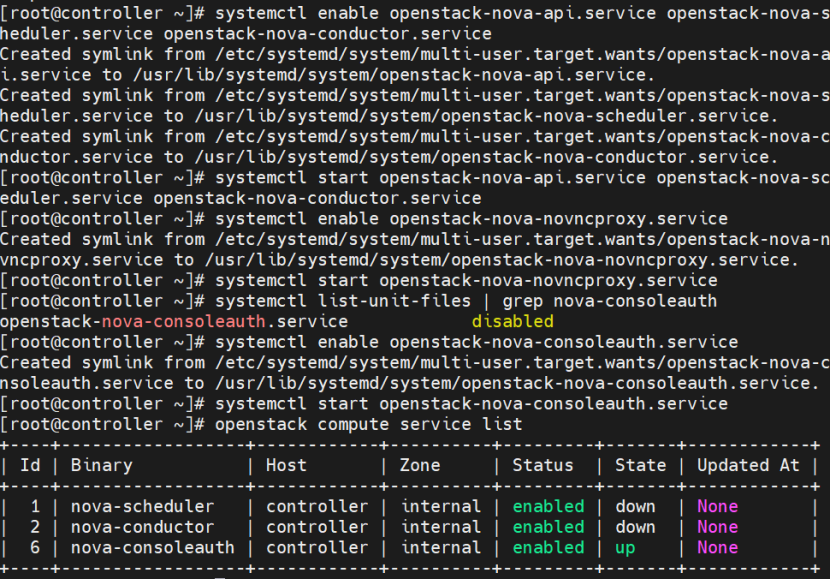Select the yellow 'disabled' status text
Image resolution: width=831 pixels, height=579 pixels.
pyautogui.click(x=512, y=322)
